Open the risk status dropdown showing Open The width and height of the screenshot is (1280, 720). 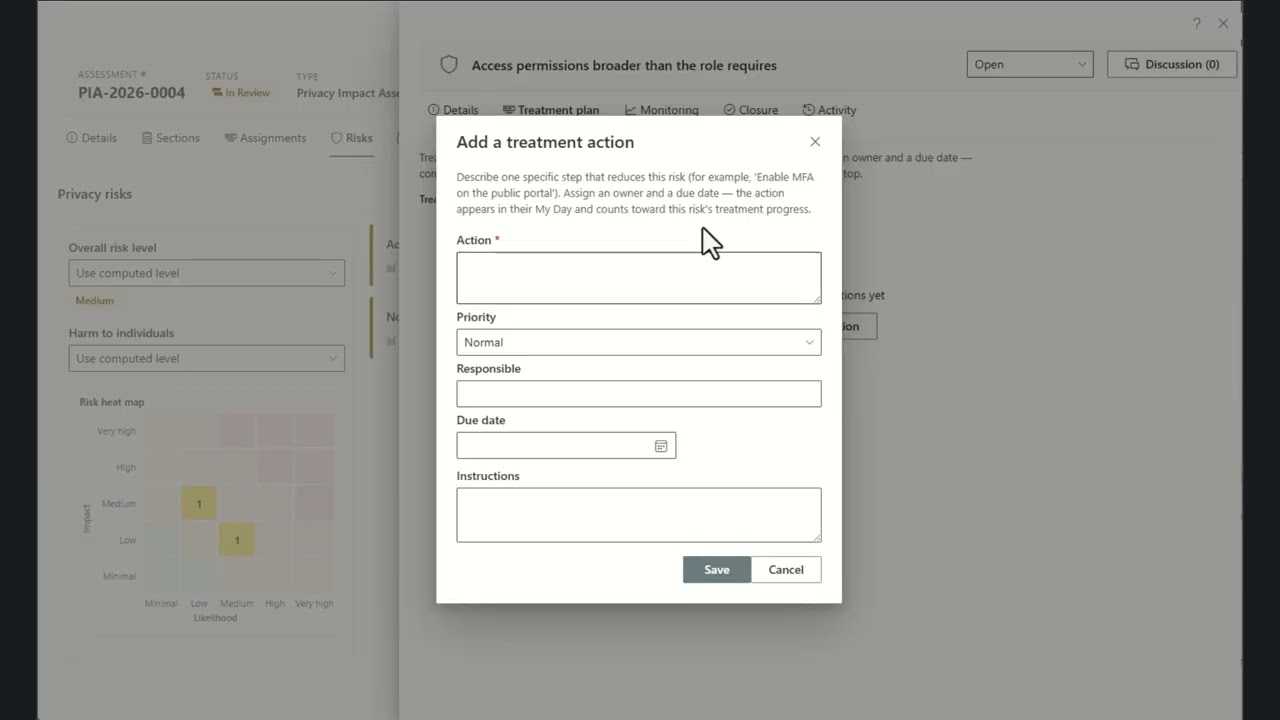pos(1029,64)
